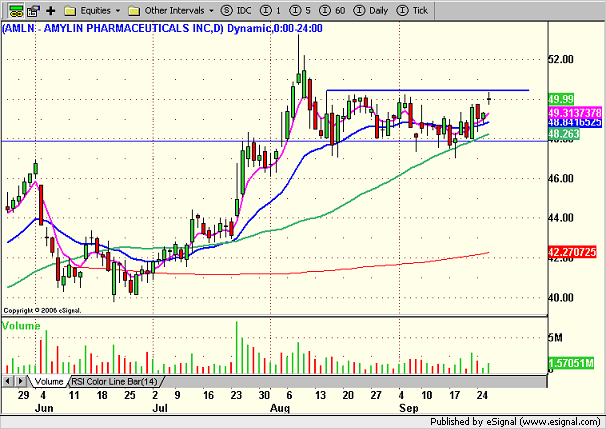Select the Tick interval button
The height and width of the screenshot is (429, 606).
point(413,10)
